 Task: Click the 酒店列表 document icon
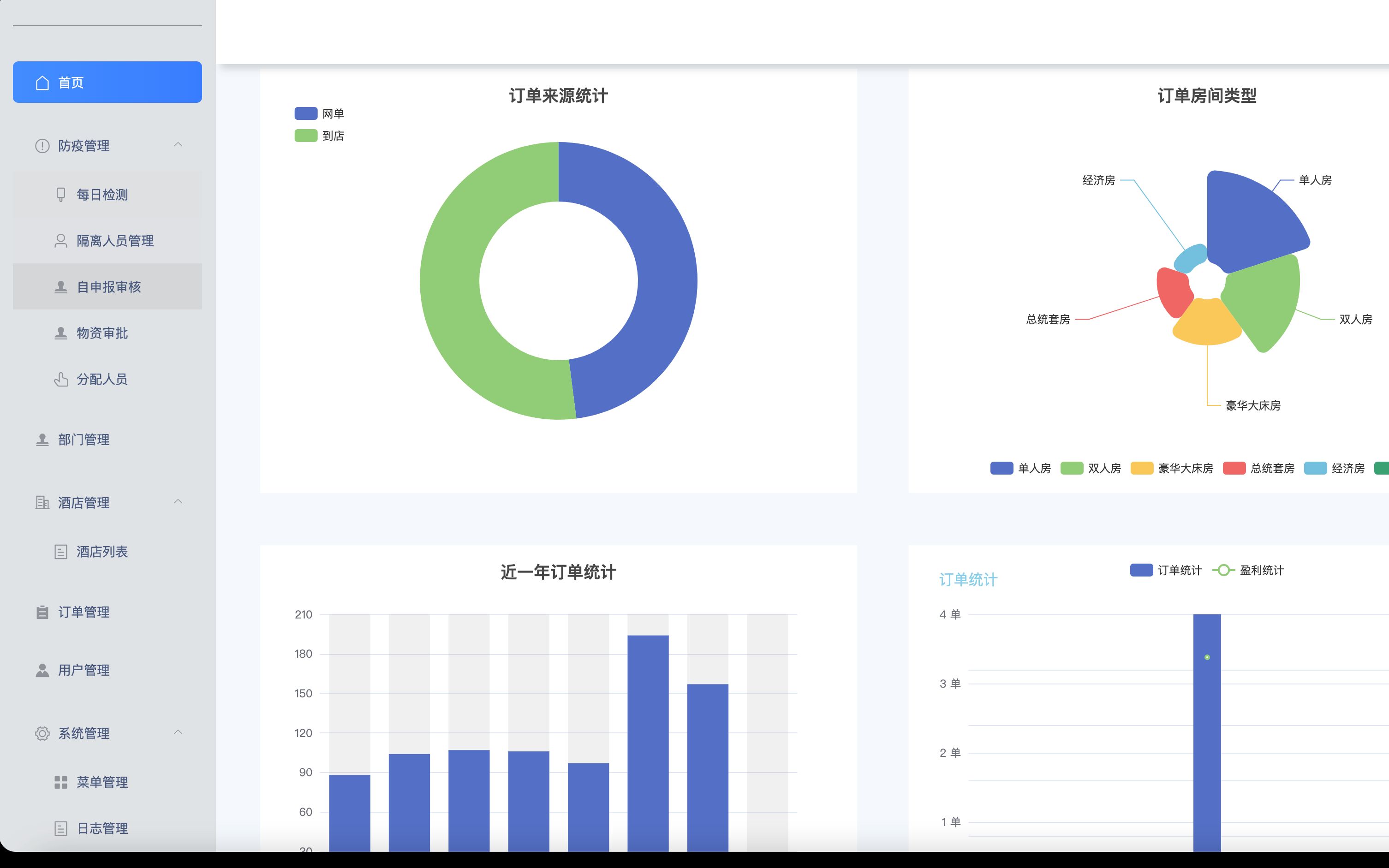[x=61, y=552]
